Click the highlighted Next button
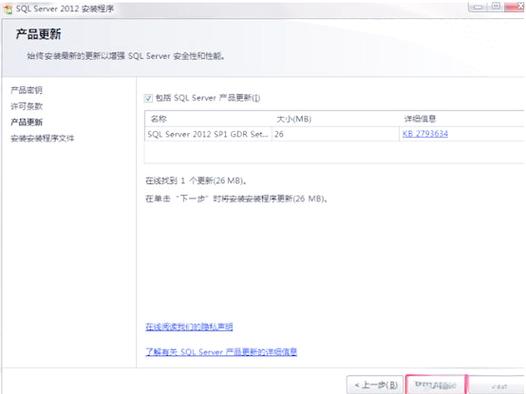Viewport: 526px width, 394px height. pos(435,385)
